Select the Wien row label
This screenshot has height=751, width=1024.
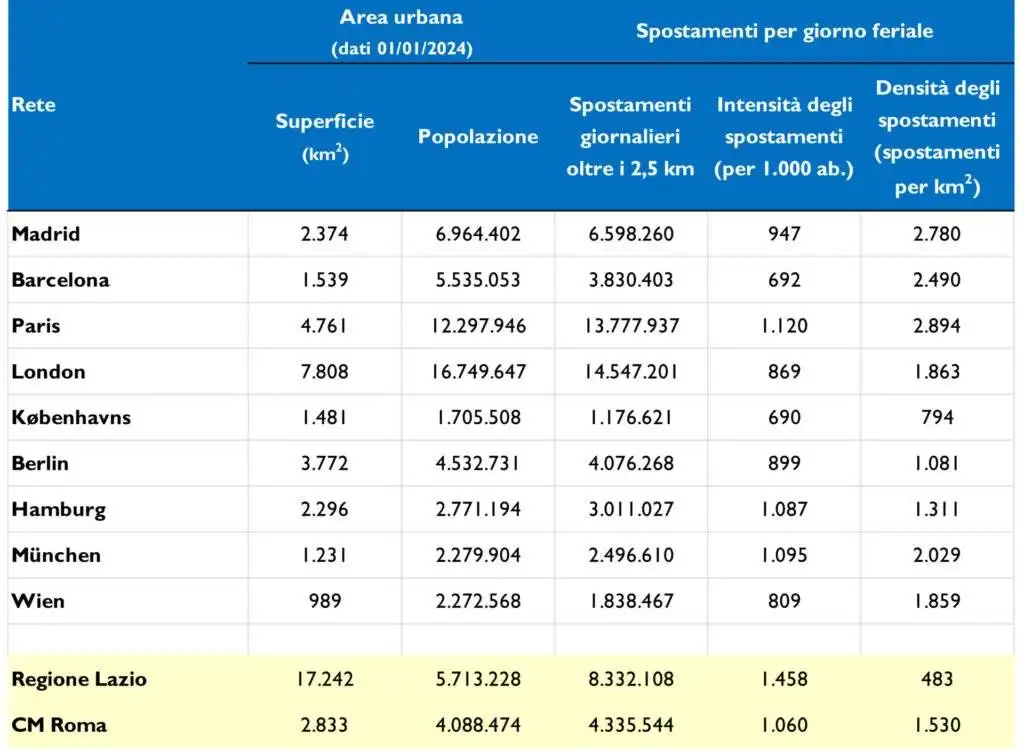click(x=36, y=601)
